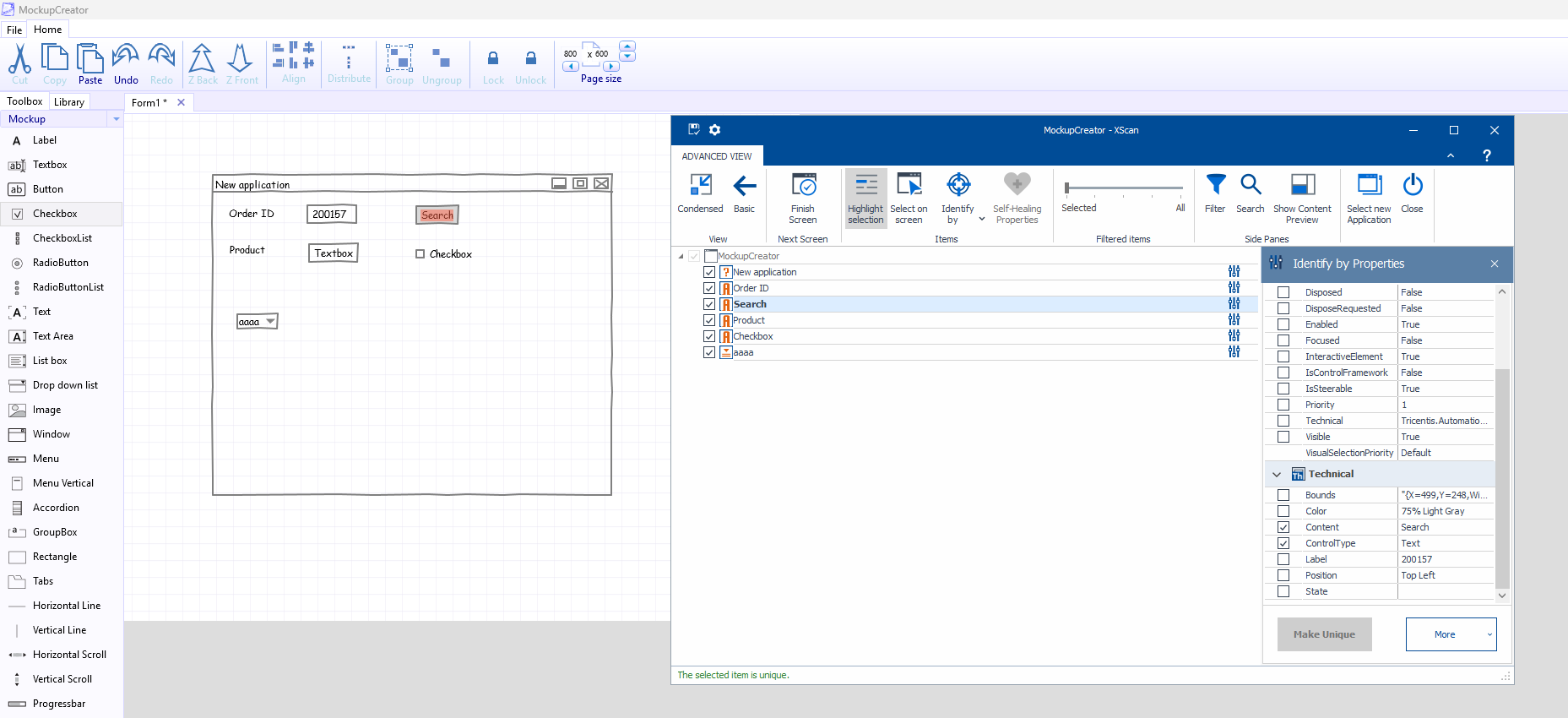Click the Undo icon in Home ribbon

coord(126,57)
